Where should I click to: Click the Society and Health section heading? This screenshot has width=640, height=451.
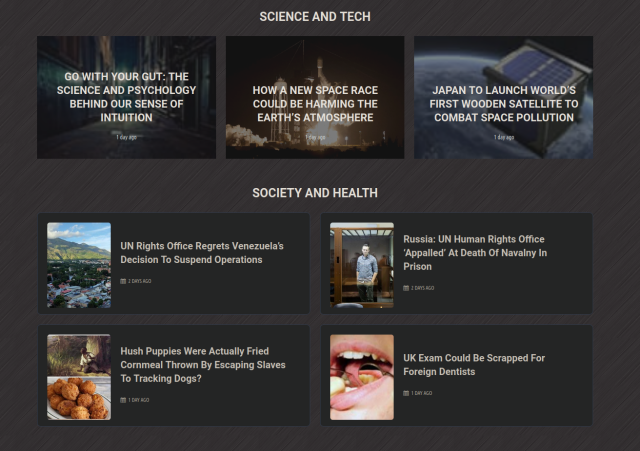(x=315, y=193)
